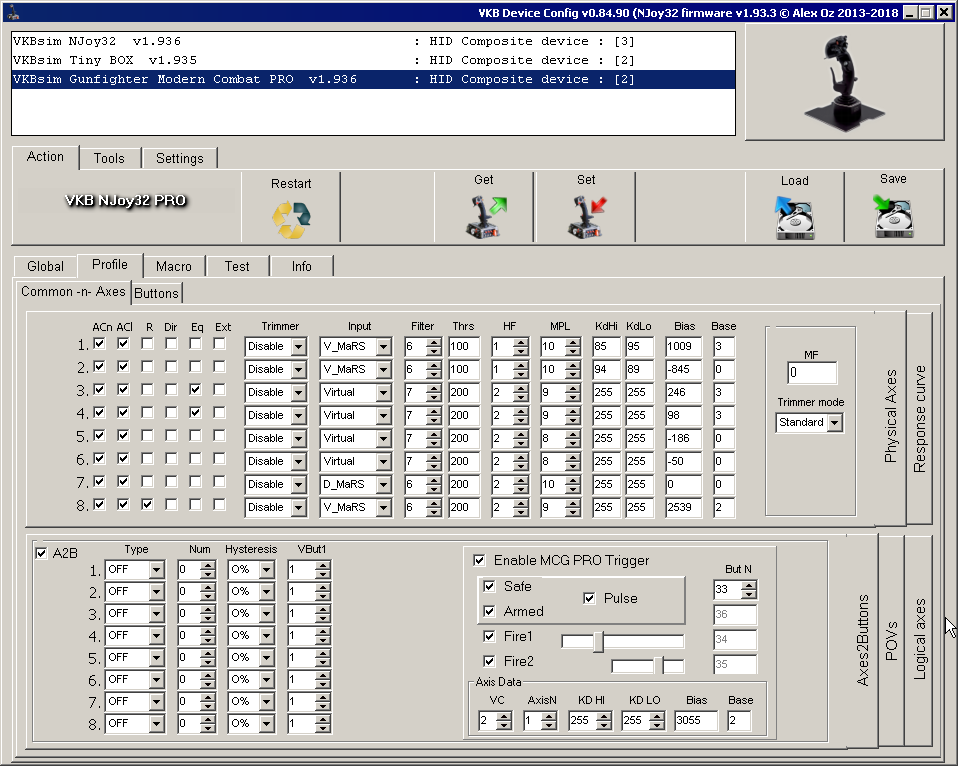Open the Input dropdown for axis 7
The image size is (958, 766).
coord(383,484)
